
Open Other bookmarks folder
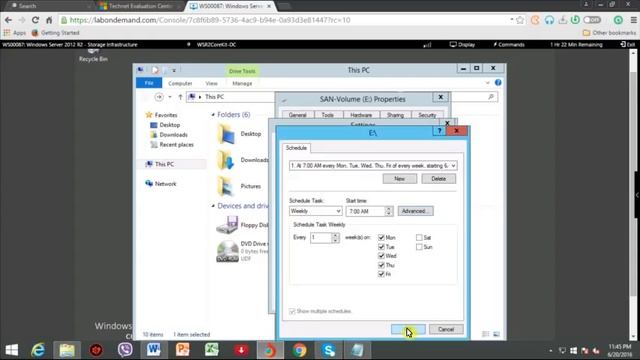[x=609, y=33]
